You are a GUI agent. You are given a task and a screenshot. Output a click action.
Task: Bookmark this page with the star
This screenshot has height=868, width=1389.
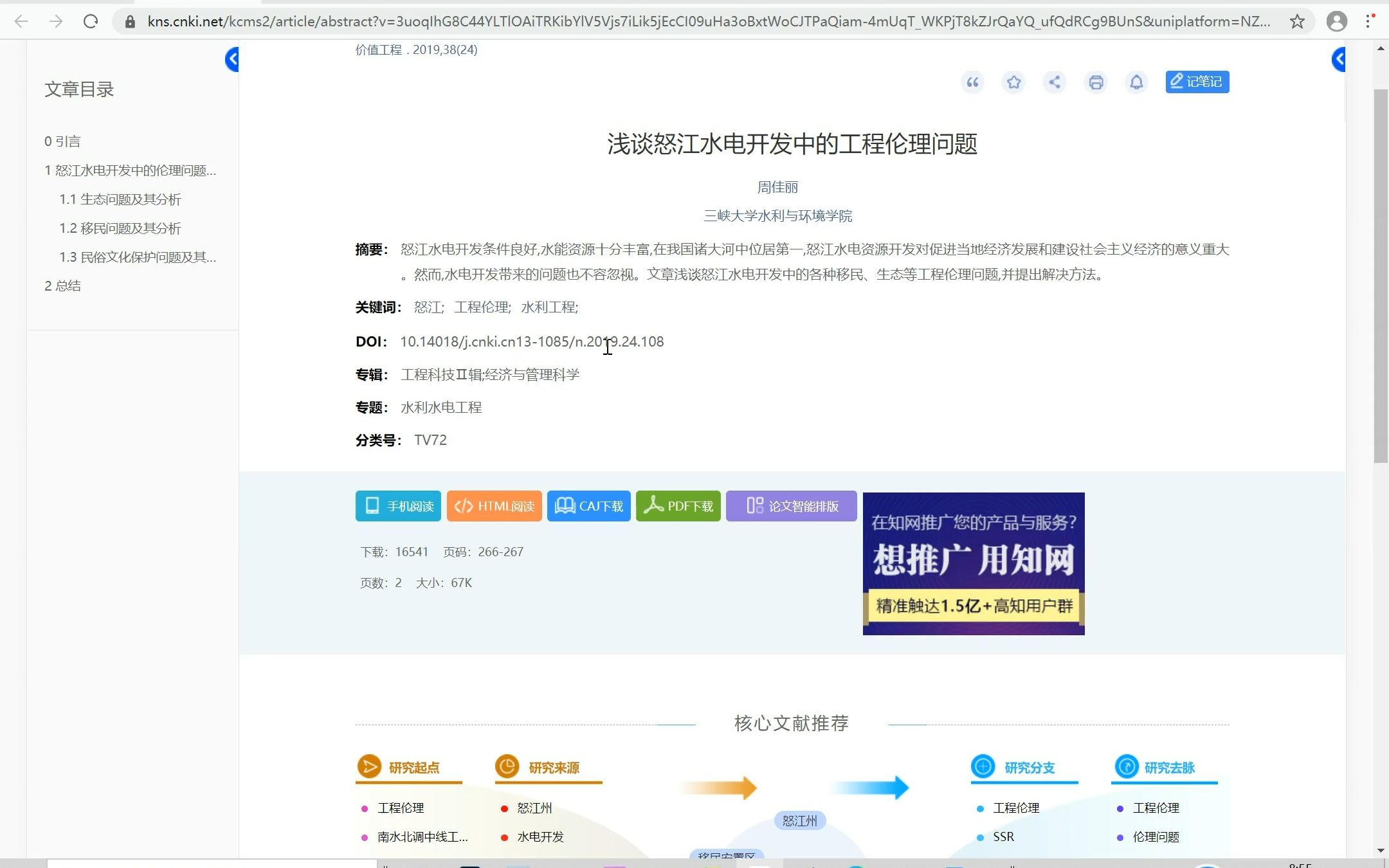tap(1297, 22)
